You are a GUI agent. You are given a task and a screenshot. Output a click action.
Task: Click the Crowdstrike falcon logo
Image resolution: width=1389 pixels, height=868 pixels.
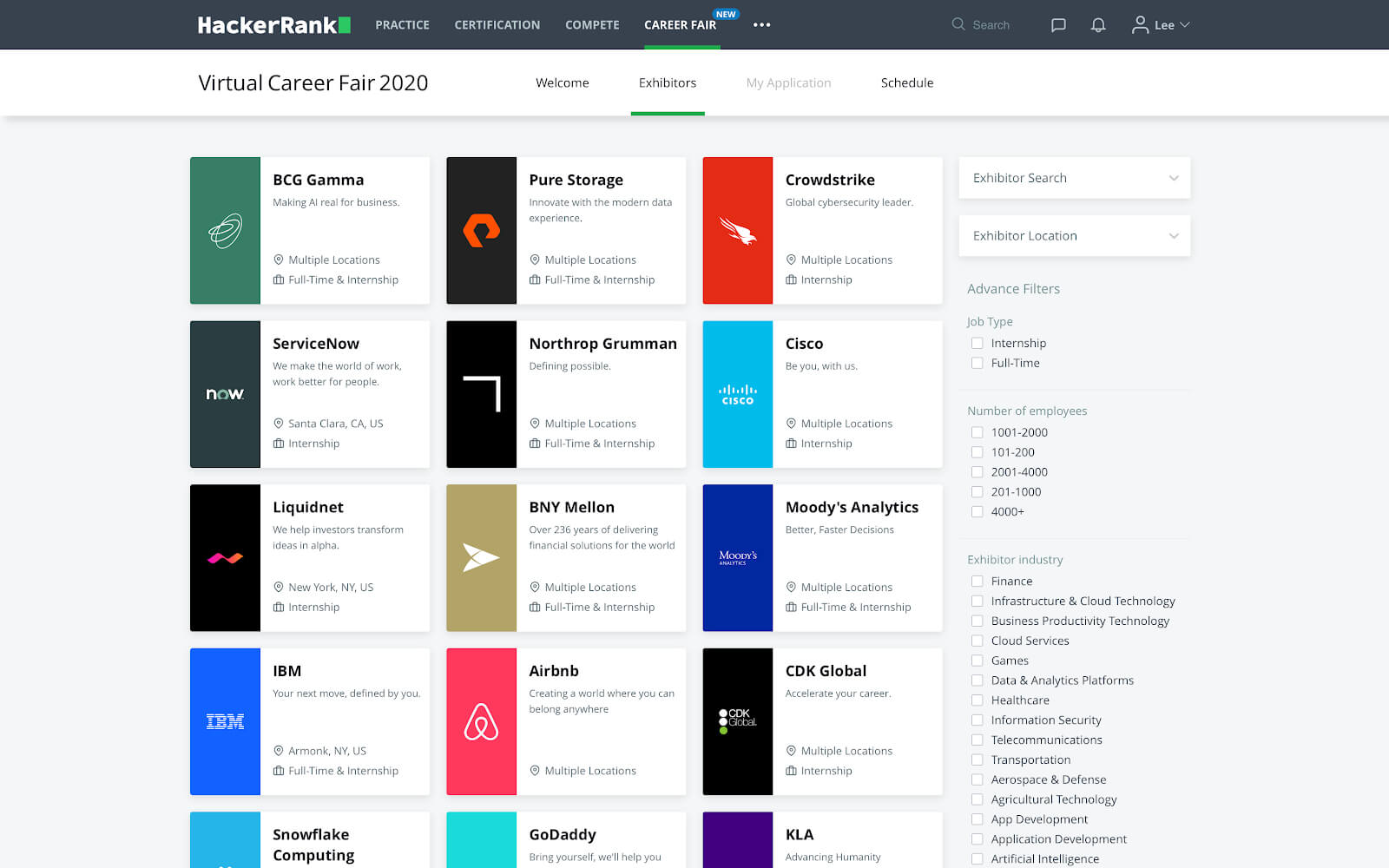[x=738, y=231]
